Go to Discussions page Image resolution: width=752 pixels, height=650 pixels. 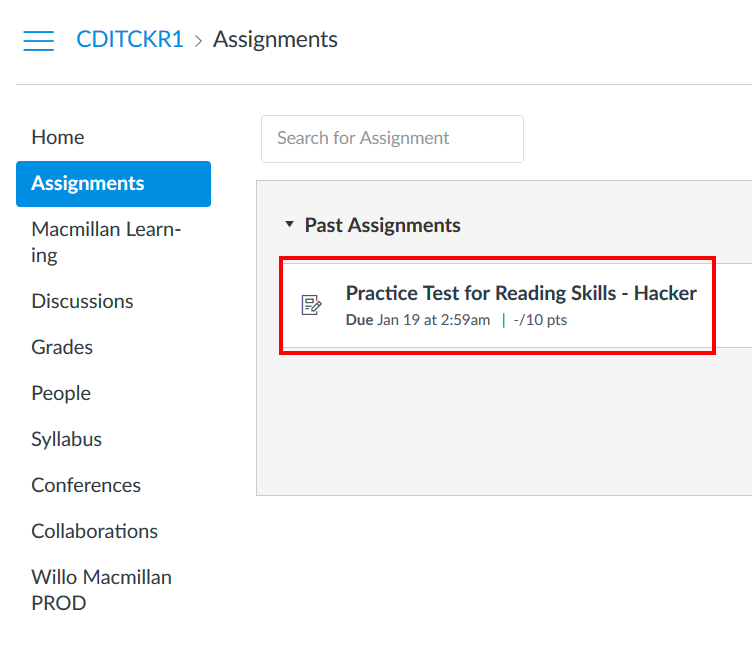click(x=82, y=301)
